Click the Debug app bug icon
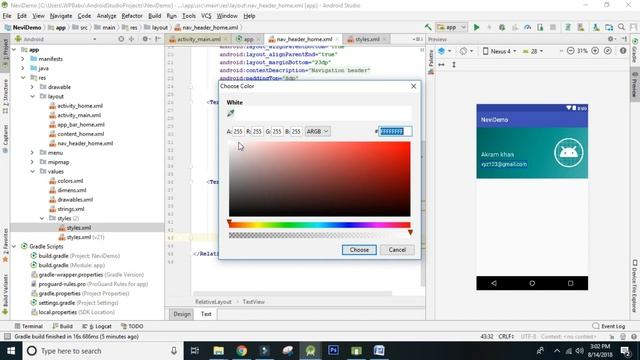The height and width of the screenshot is (360, 640). (x=502, y=27)
